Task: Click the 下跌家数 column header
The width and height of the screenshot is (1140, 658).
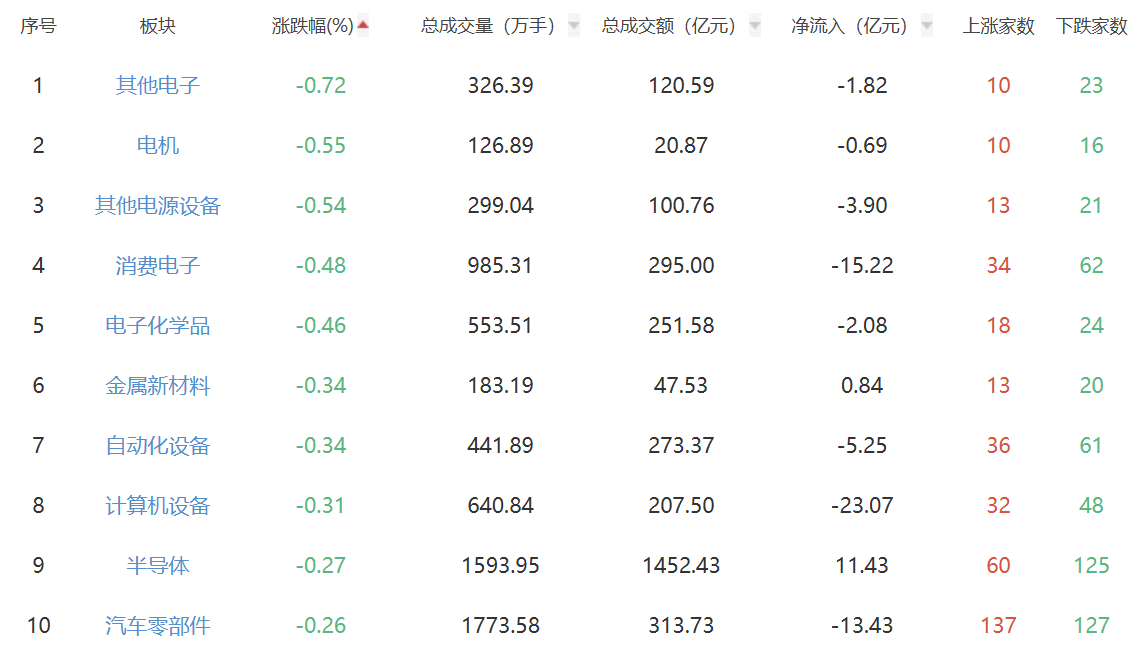Action: coord(1091,26)
